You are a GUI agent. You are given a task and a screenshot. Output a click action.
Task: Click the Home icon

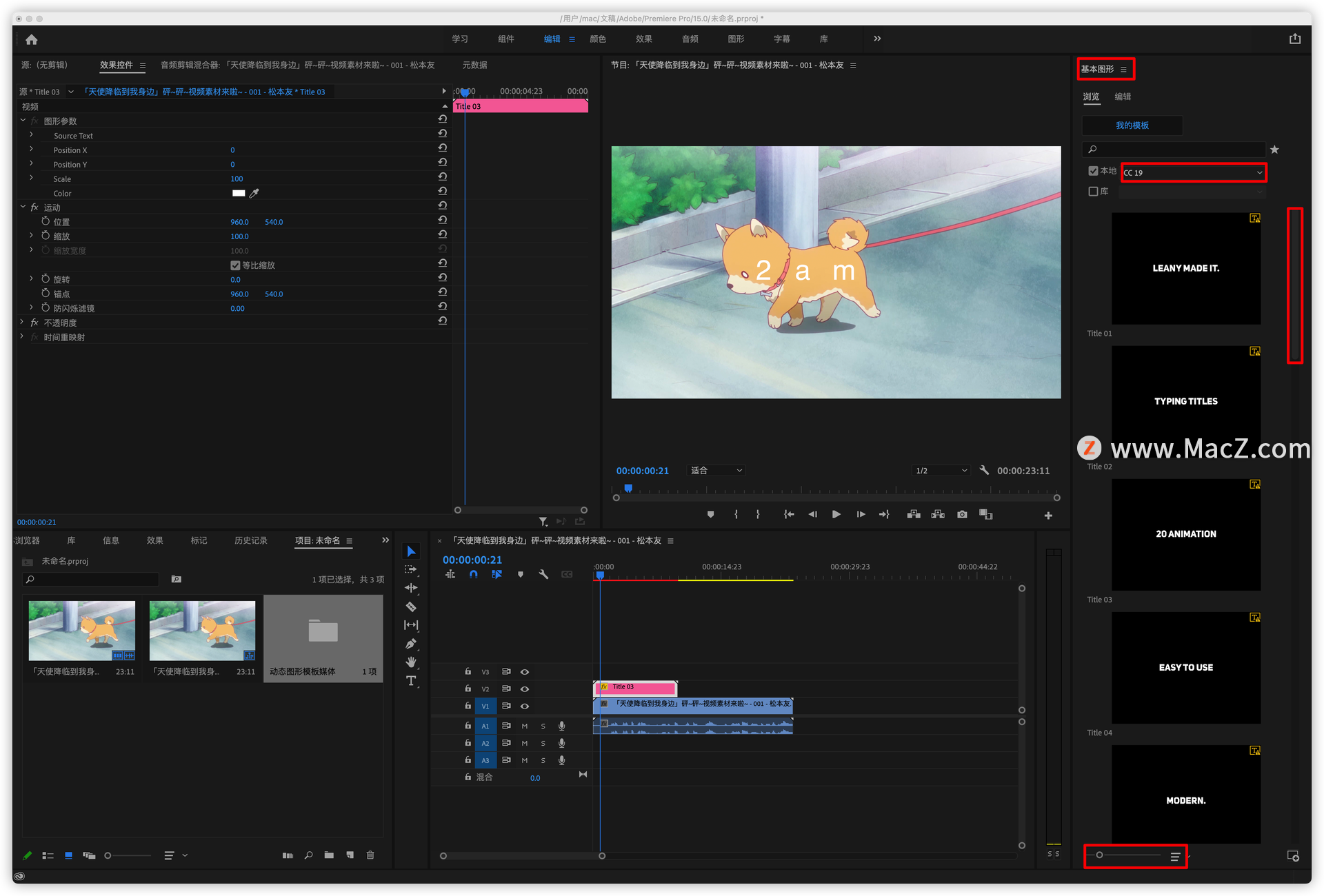31,39
